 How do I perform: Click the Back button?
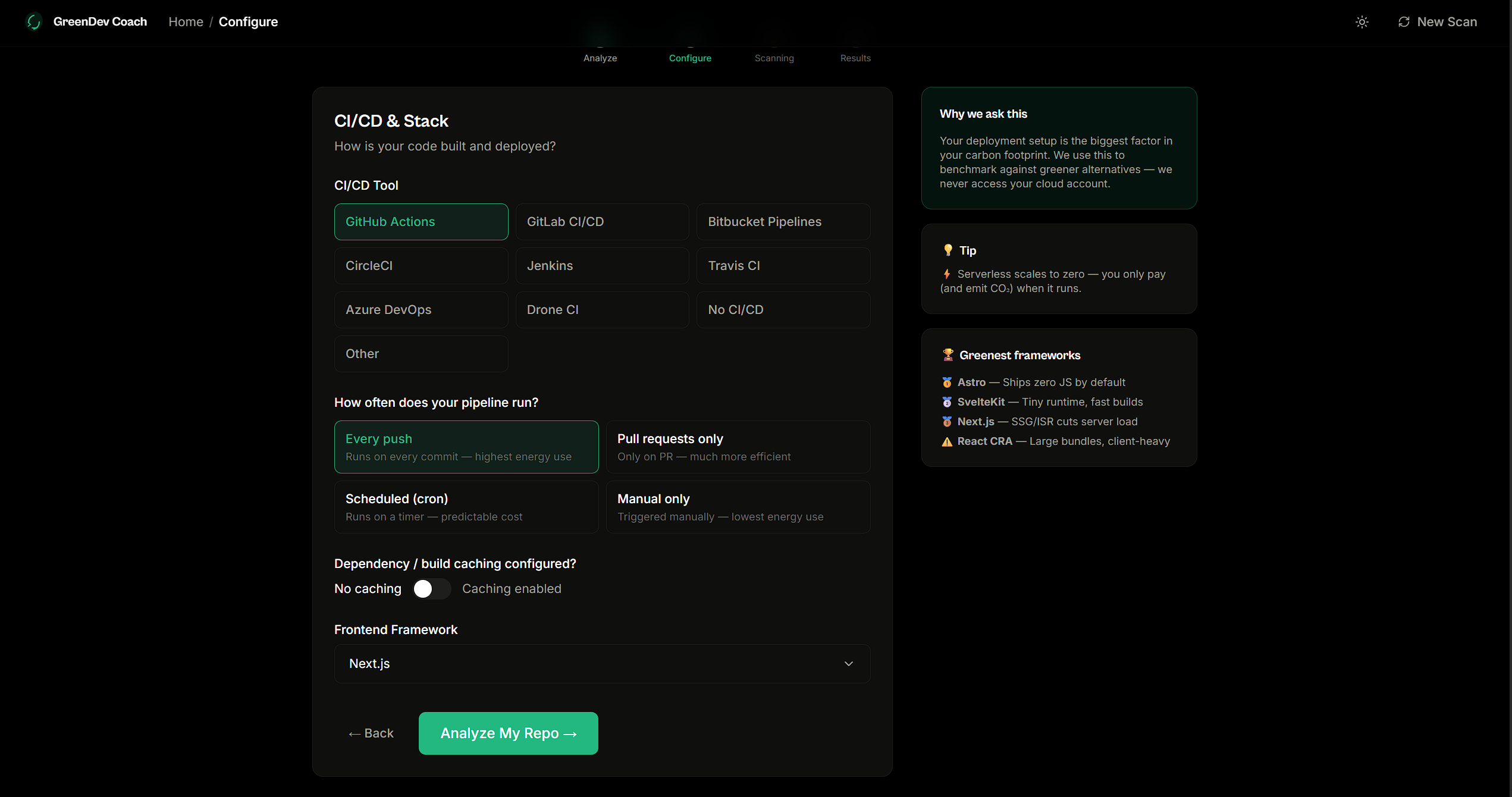(371, 733)
